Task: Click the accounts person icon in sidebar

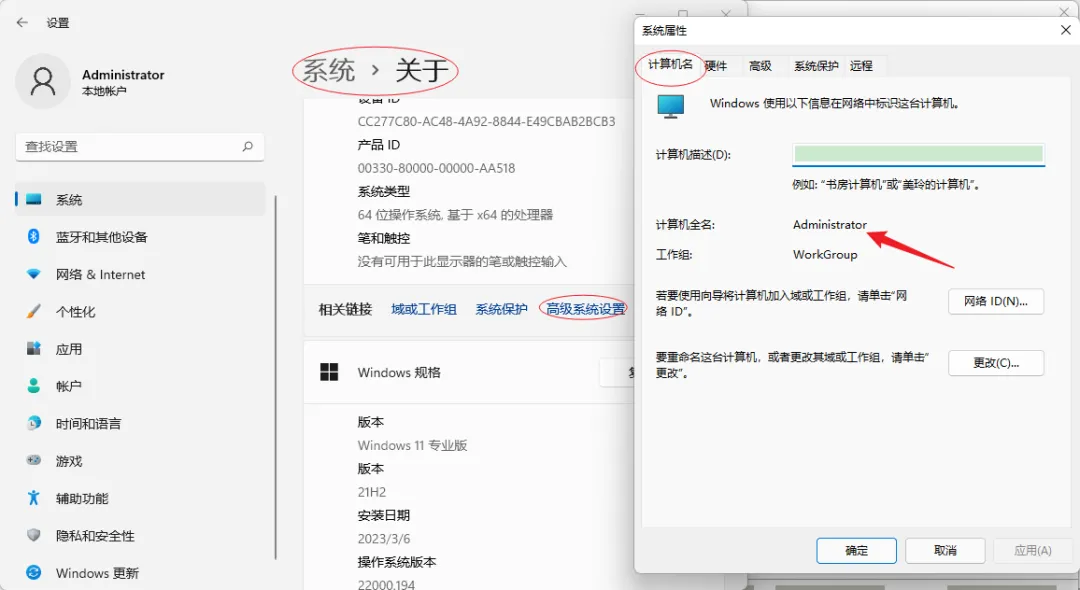Action: click(33, 386)
